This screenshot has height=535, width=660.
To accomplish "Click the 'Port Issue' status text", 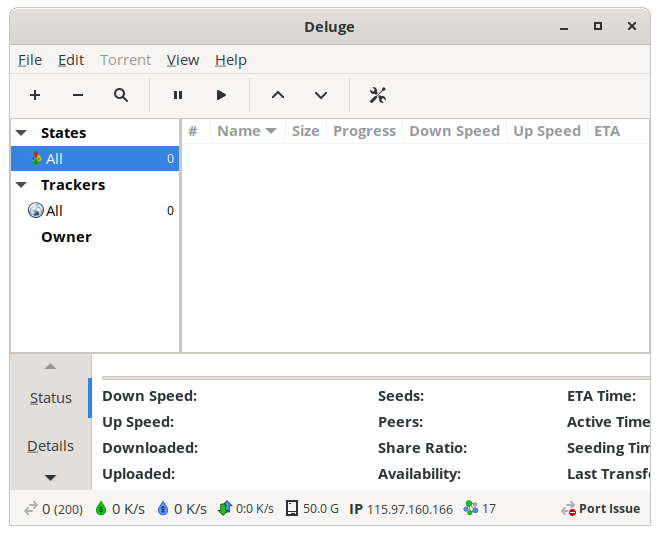I will click(609, 508).
